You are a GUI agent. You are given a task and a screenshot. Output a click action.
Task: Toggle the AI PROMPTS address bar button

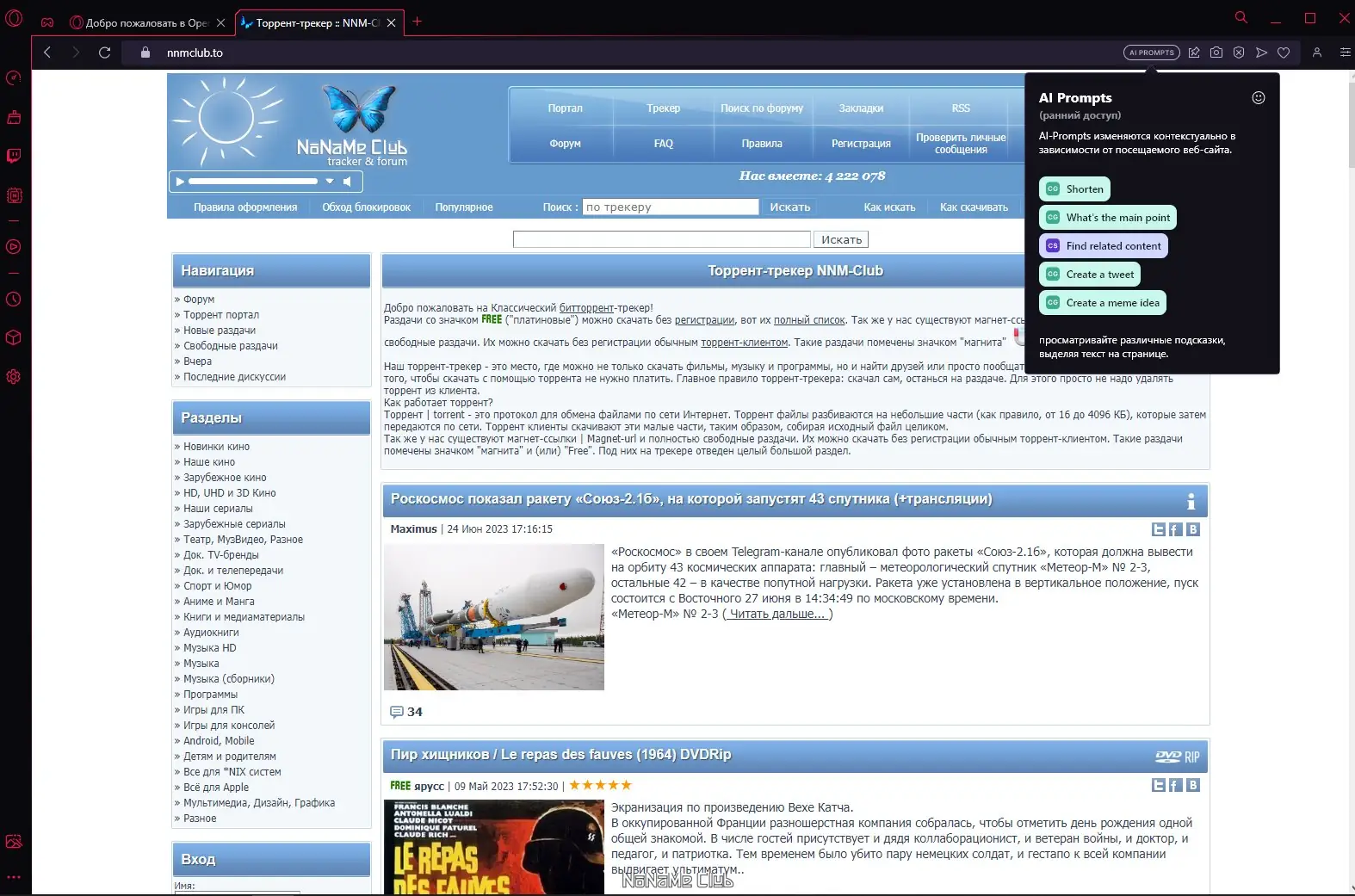coord(1152,53)
